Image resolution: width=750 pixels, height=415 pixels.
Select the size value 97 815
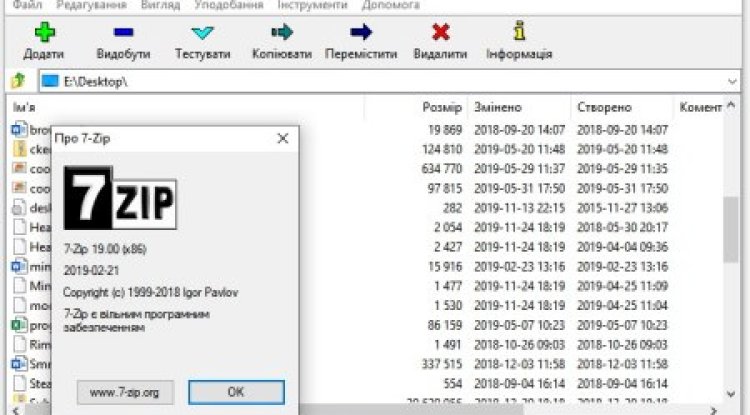coord(445,188)
